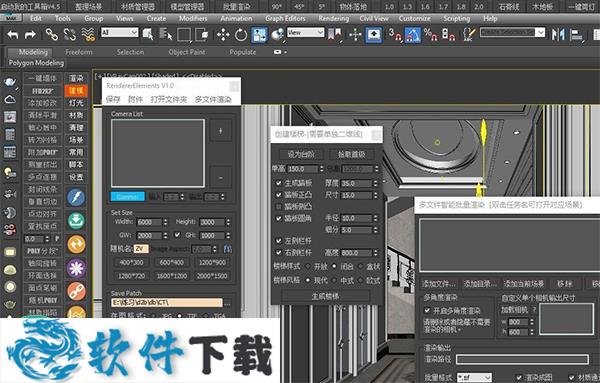This screenshot has width=600, height=383.
Task: Click the teapot render icon in left sidebar
Action: pos(10,81)
